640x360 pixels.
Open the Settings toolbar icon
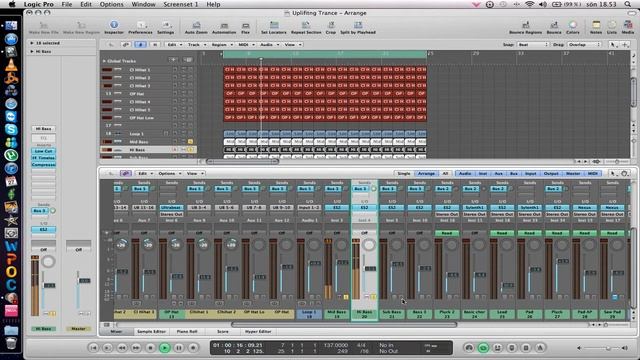[x=166, y=27]
